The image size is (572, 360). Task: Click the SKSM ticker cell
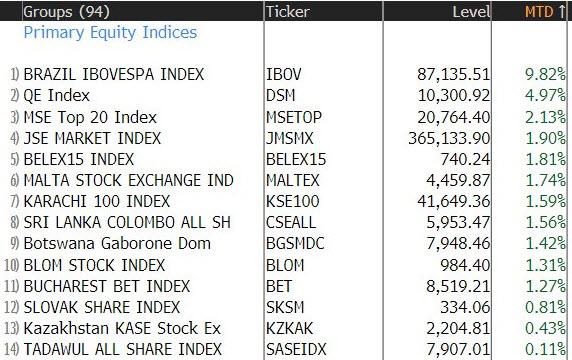[285, 307]
